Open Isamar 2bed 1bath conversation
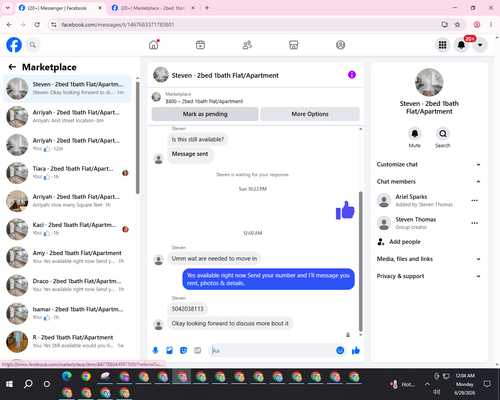 (67, 313)
